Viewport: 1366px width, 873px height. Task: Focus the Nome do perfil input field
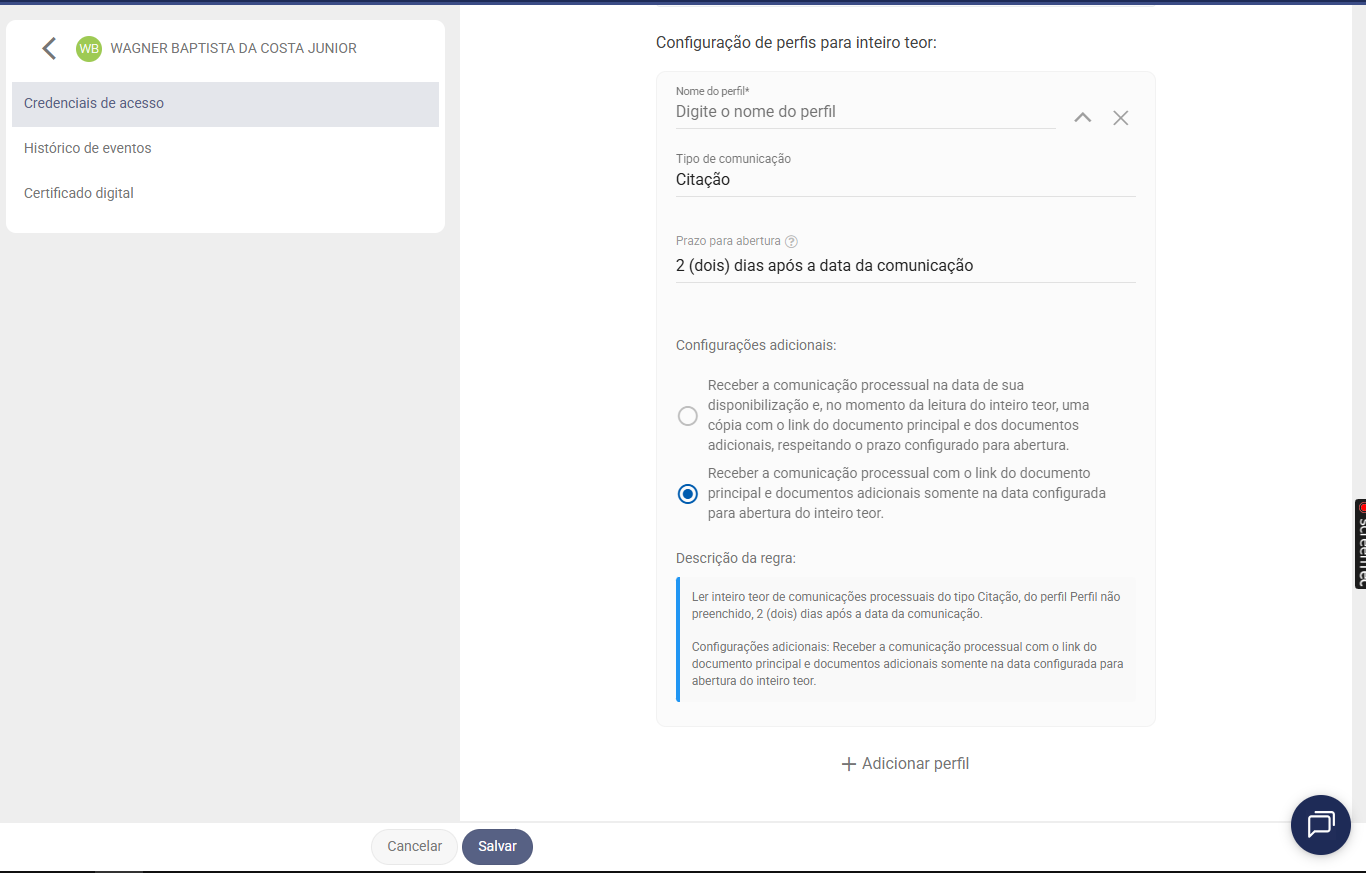[865, 112]
